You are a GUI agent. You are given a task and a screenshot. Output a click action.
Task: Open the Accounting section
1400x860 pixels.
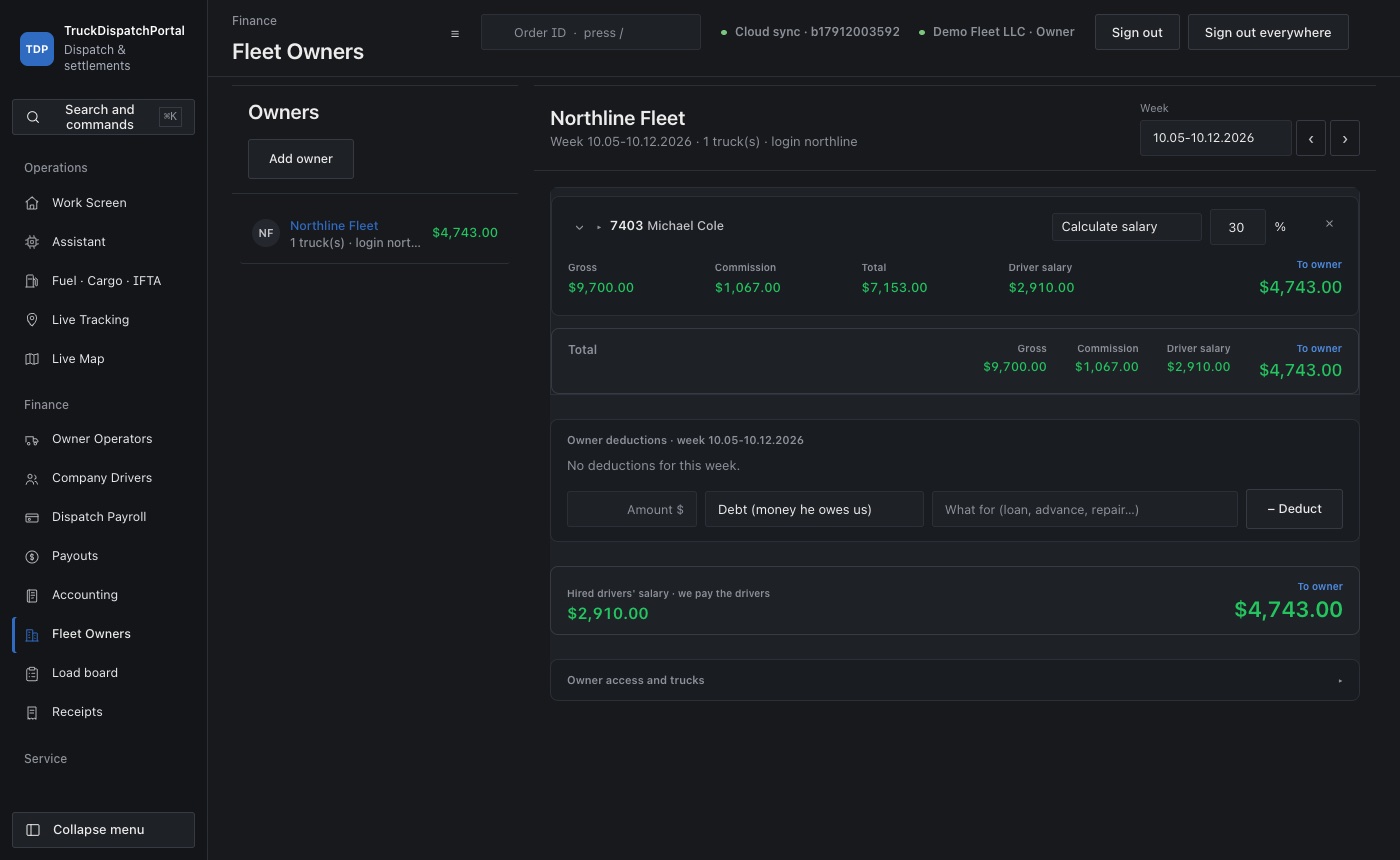click(x=103, y=595)
